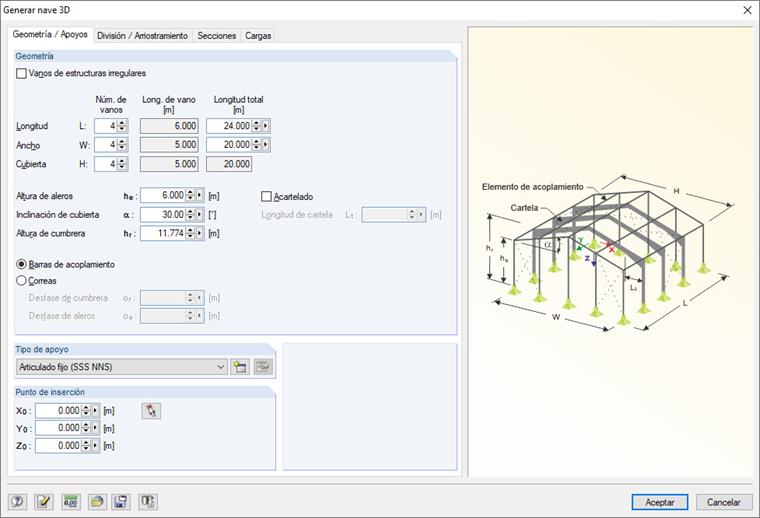Open Longitud total arrow menu for L
Image resolution: width=760 pixels, height=518 pixels.
pos(266,126)
